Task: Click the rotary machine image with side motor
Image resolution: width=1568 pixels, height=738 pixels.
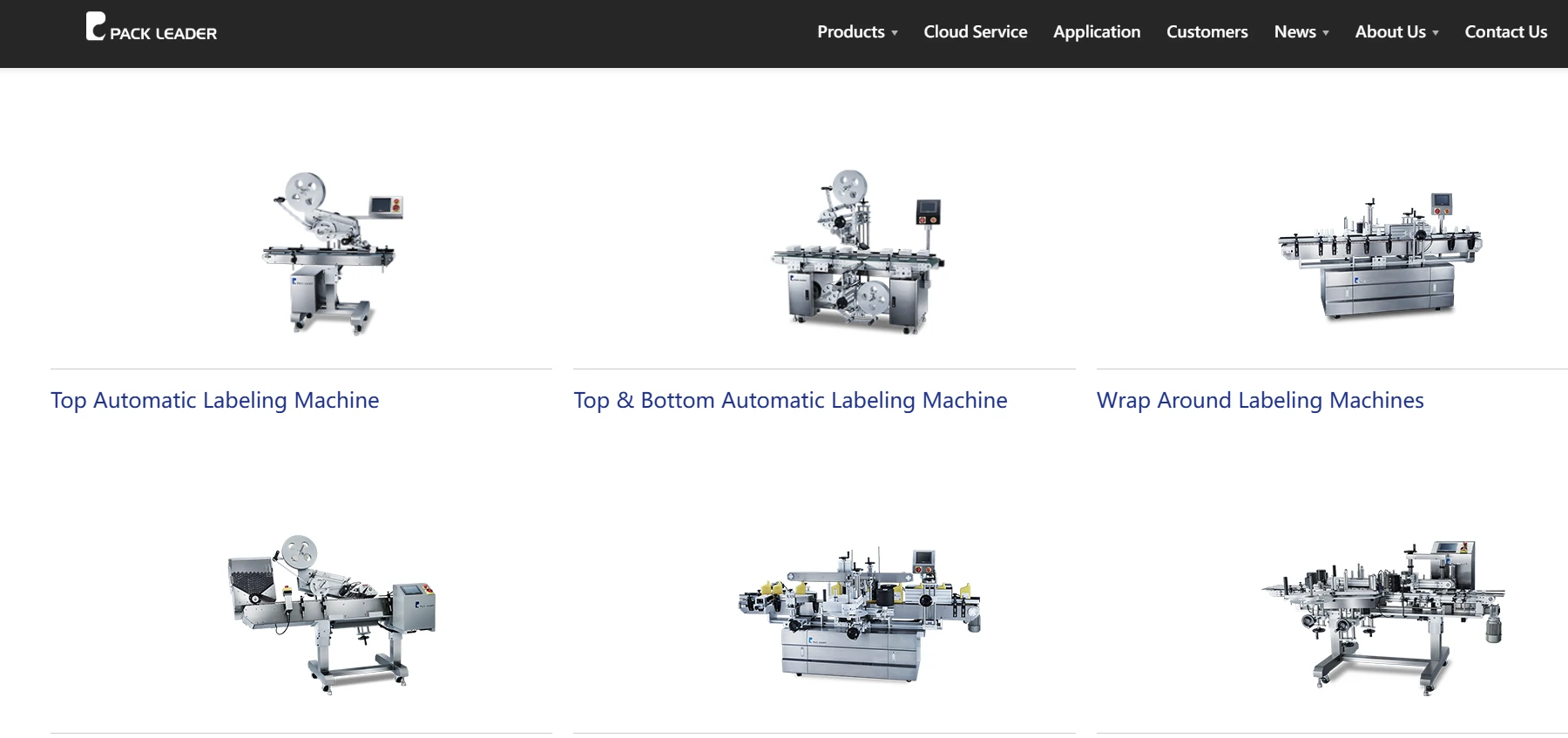Action: [x=1383, y=617]
